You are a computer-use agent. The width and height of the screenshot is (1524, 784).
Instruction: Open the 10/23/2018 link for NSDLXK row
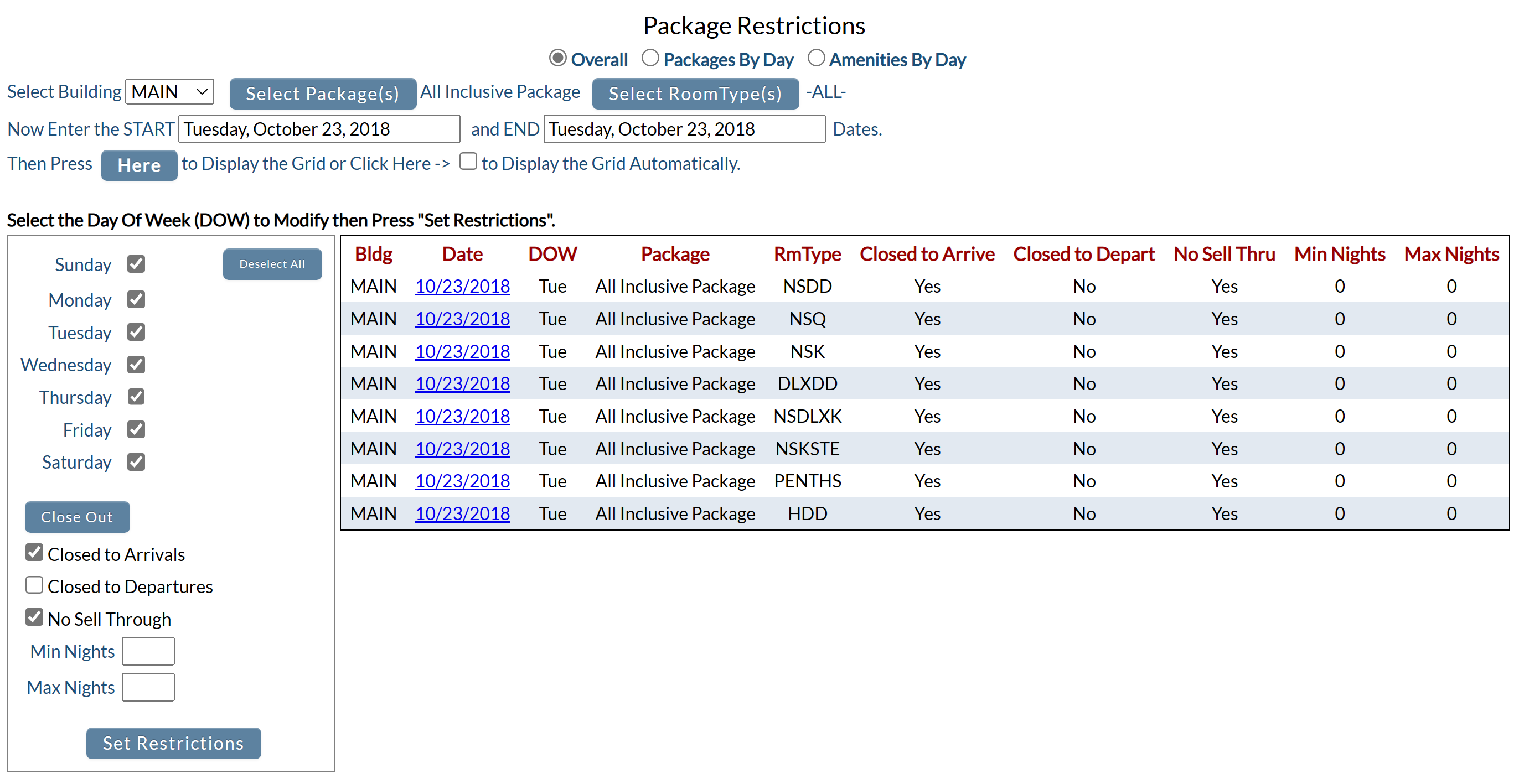coord(462,416)
